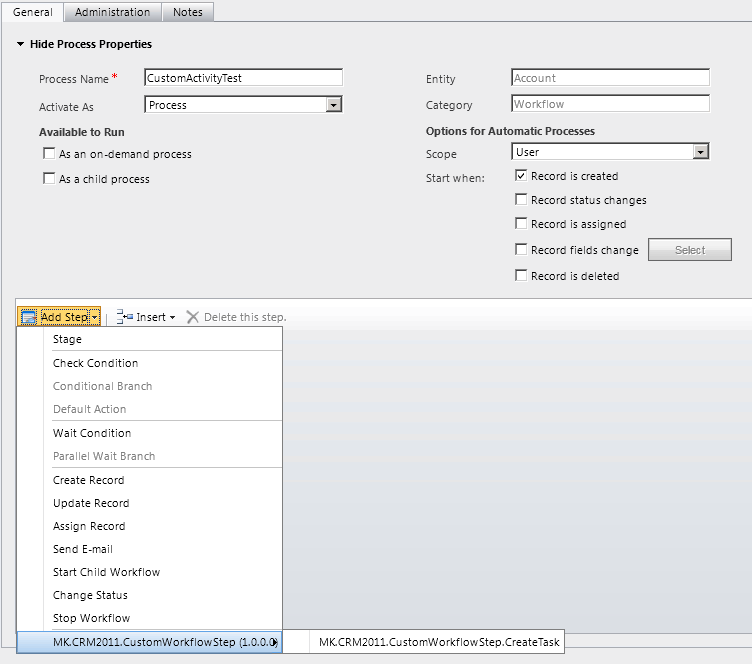Check Record fields change option
This screenshot has width=752, height=664.
[x=521, y=249]
